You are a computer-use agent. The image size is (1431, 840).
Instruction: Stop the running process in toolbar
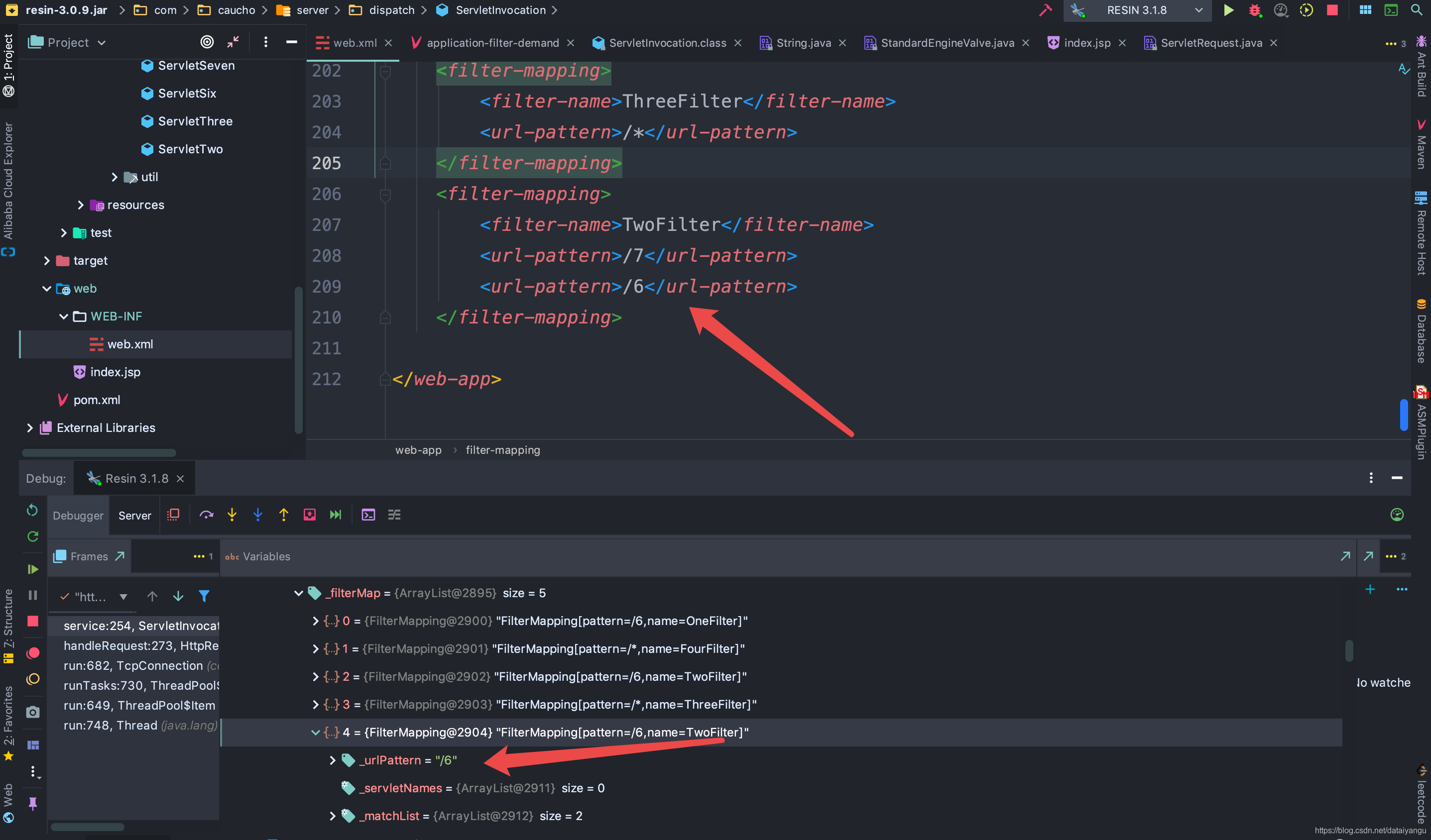[1332, 10]
